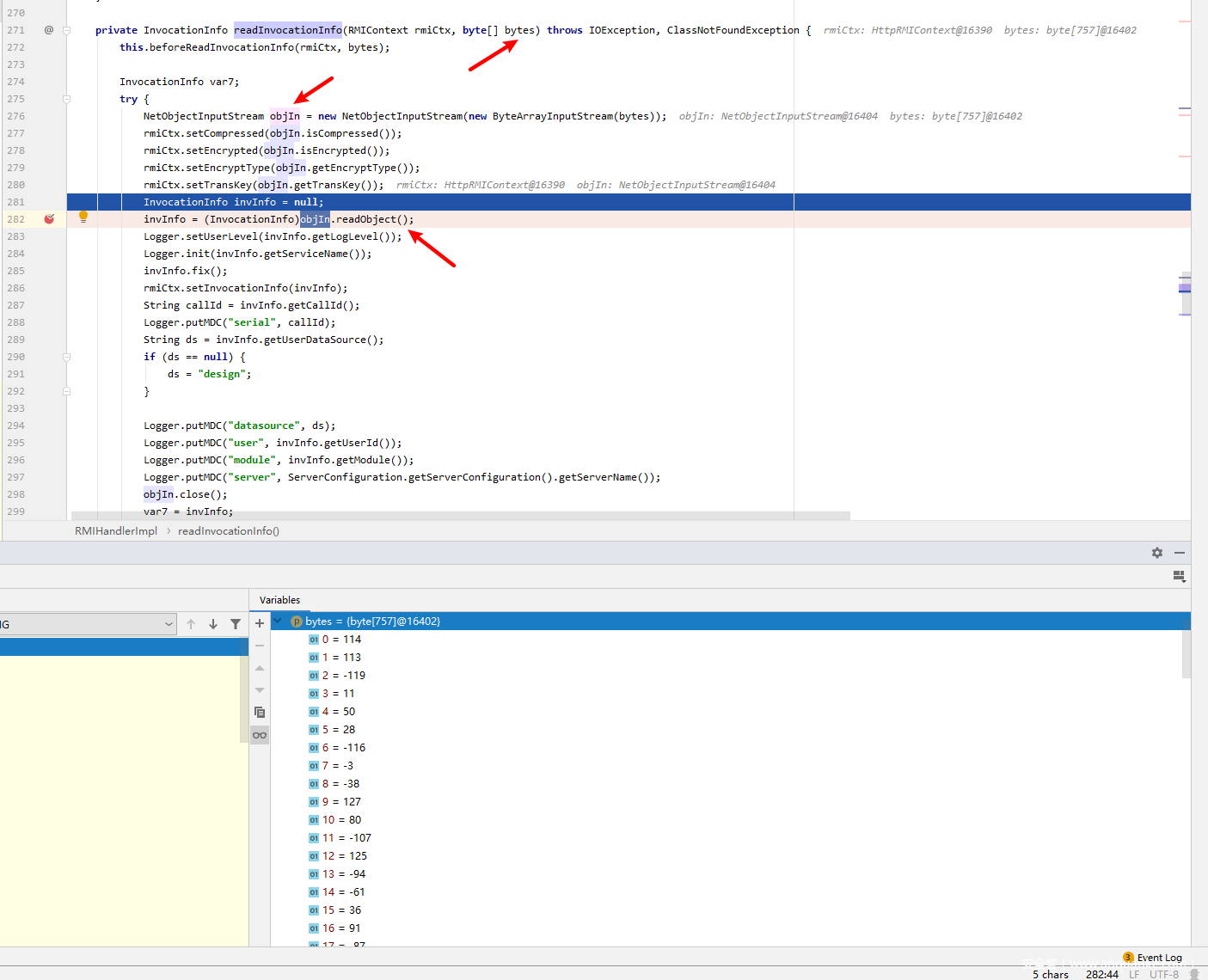This screenshot has height=980, width=1208.
Task: Click the UTF-8 encoding indicator
Action: pyautogui.click(x=1163, y=974)
